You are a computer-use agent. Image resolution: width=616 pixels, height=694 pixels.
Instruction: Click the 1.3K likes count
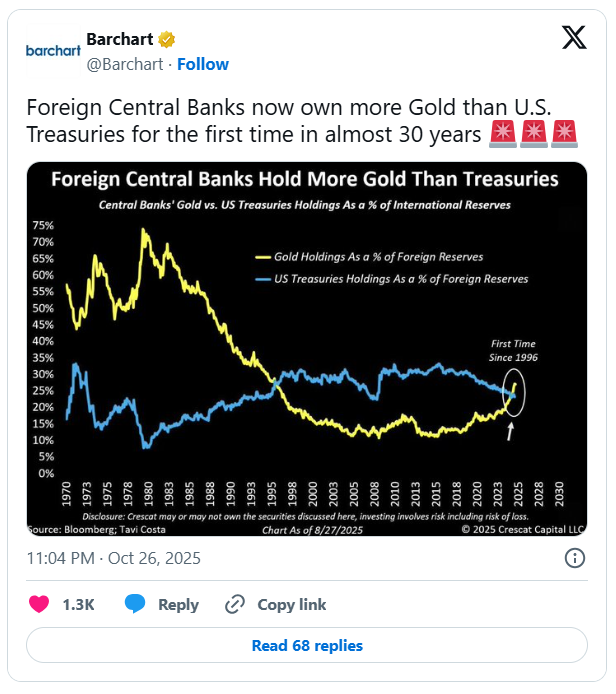78,604
